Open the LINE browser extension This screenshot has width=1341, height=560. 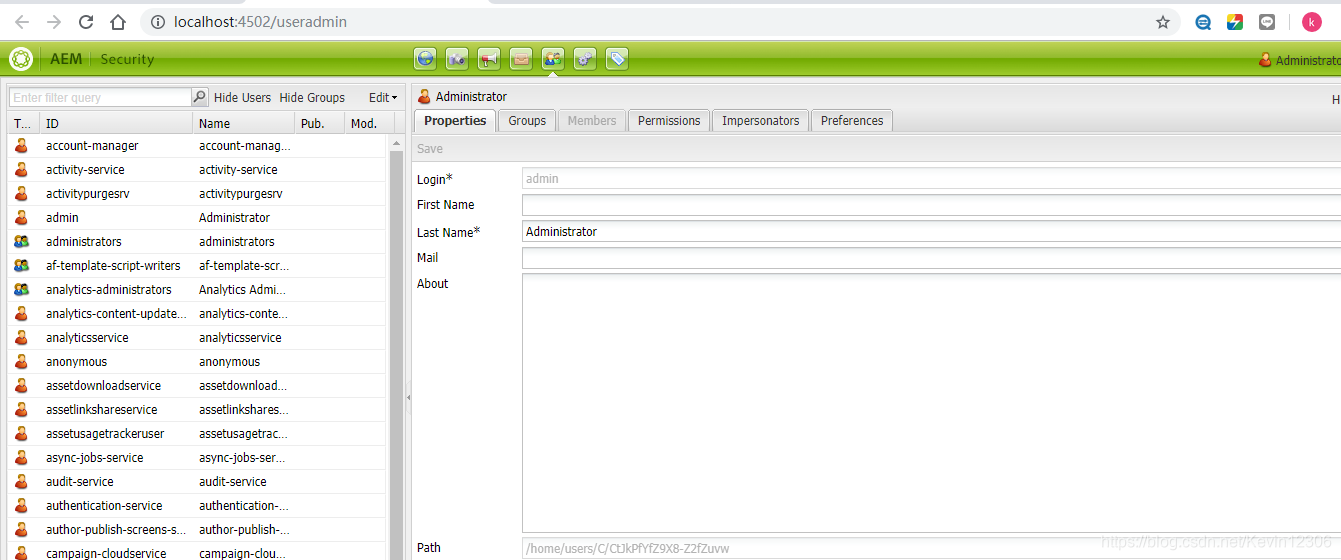pos(1267,22)
